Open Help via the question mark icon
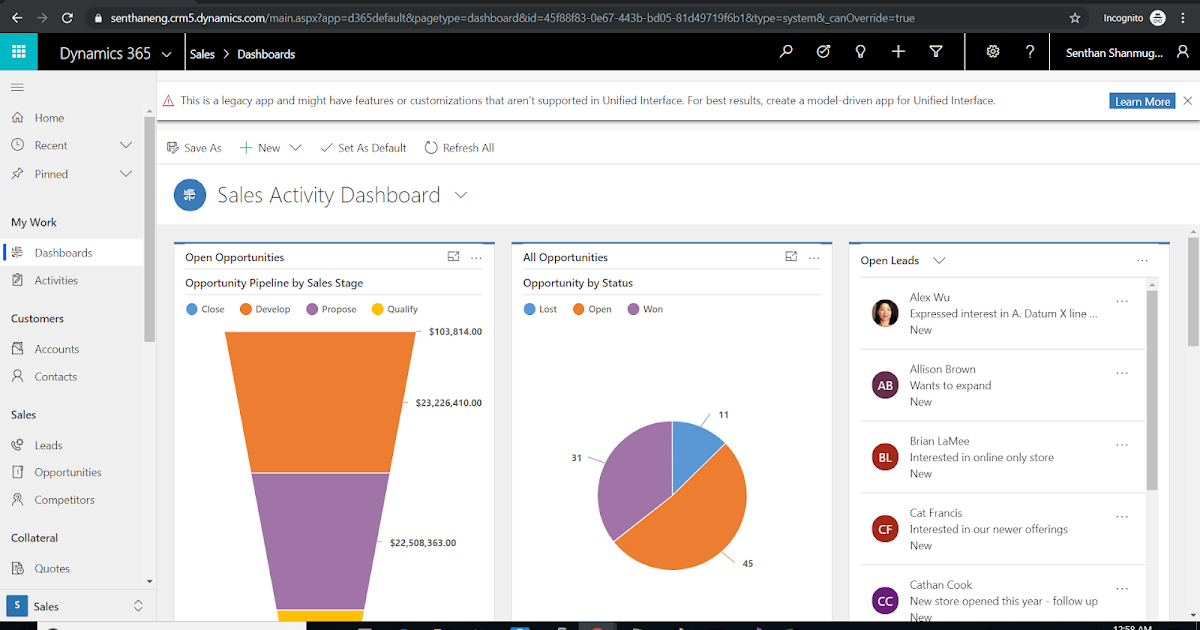Viewport: 1200px width, 630px height. pos(1029,51)
